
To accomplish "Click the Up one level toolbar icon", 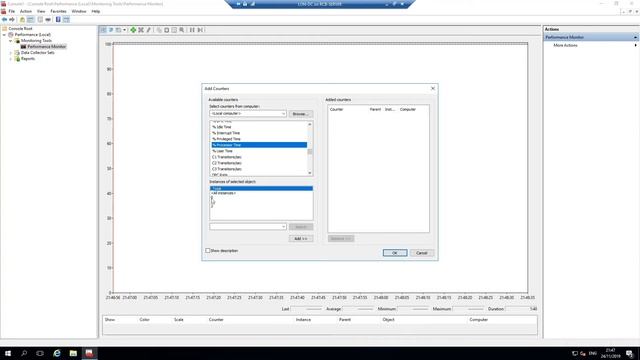I will click(x=22, y=20).
